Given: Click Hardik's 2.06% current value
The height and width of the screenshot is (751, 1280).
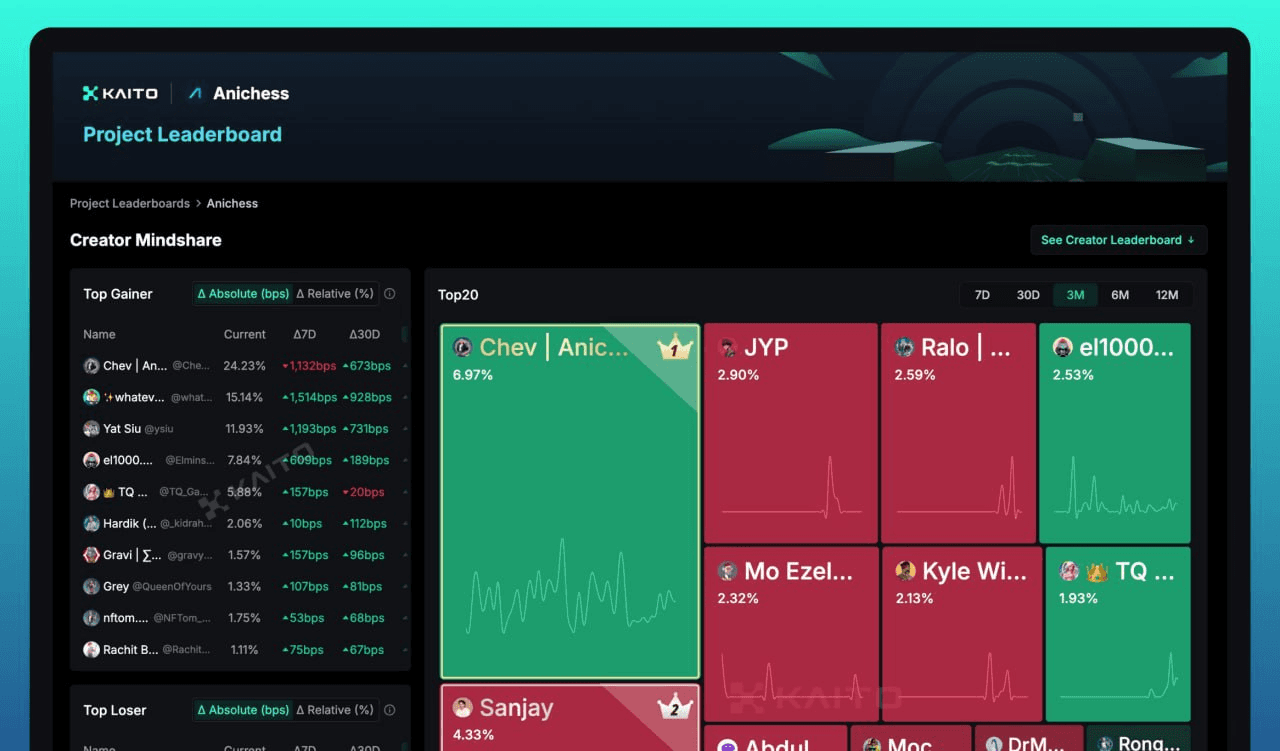Looking at the screenshot, I should pyautogui.click(x=244, y=523).
